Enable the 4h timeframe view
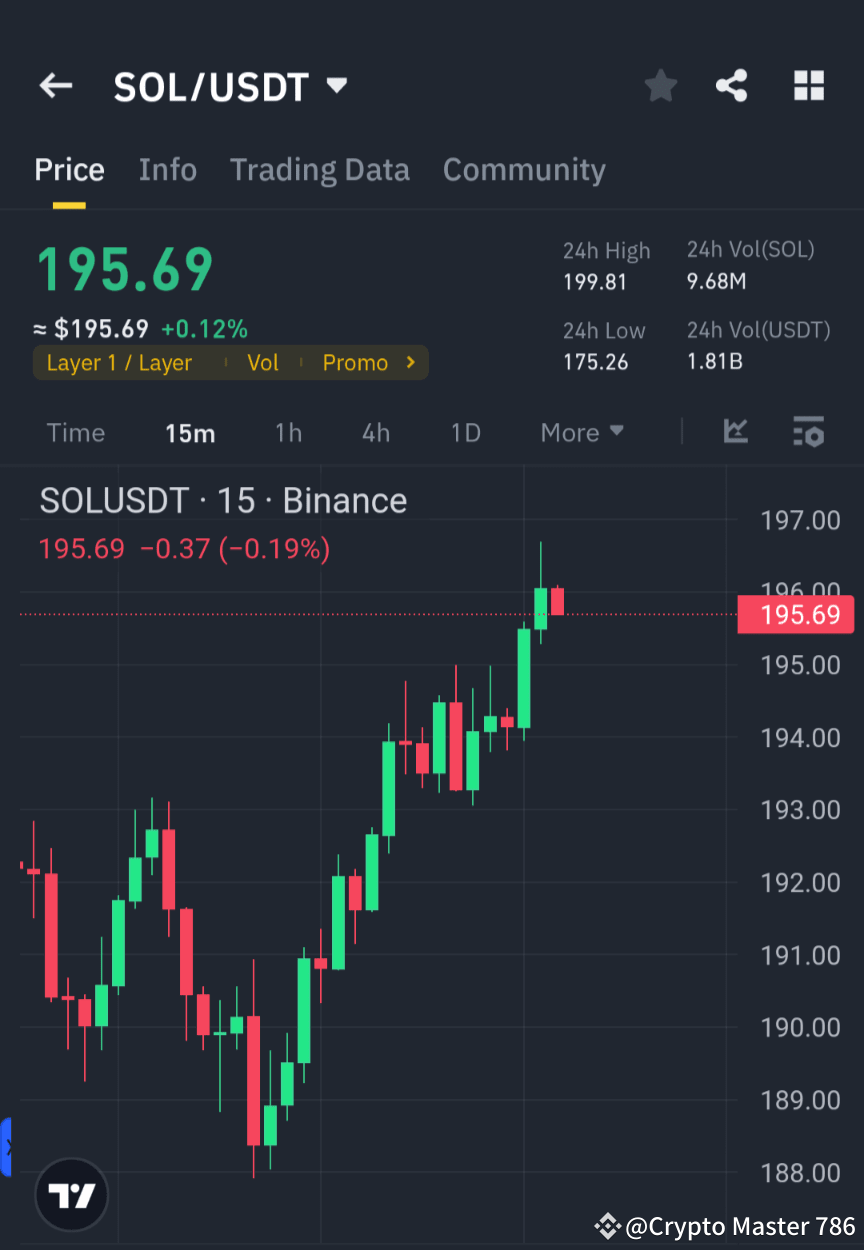This screenshot has height=1250, width=864. [375, 432]
